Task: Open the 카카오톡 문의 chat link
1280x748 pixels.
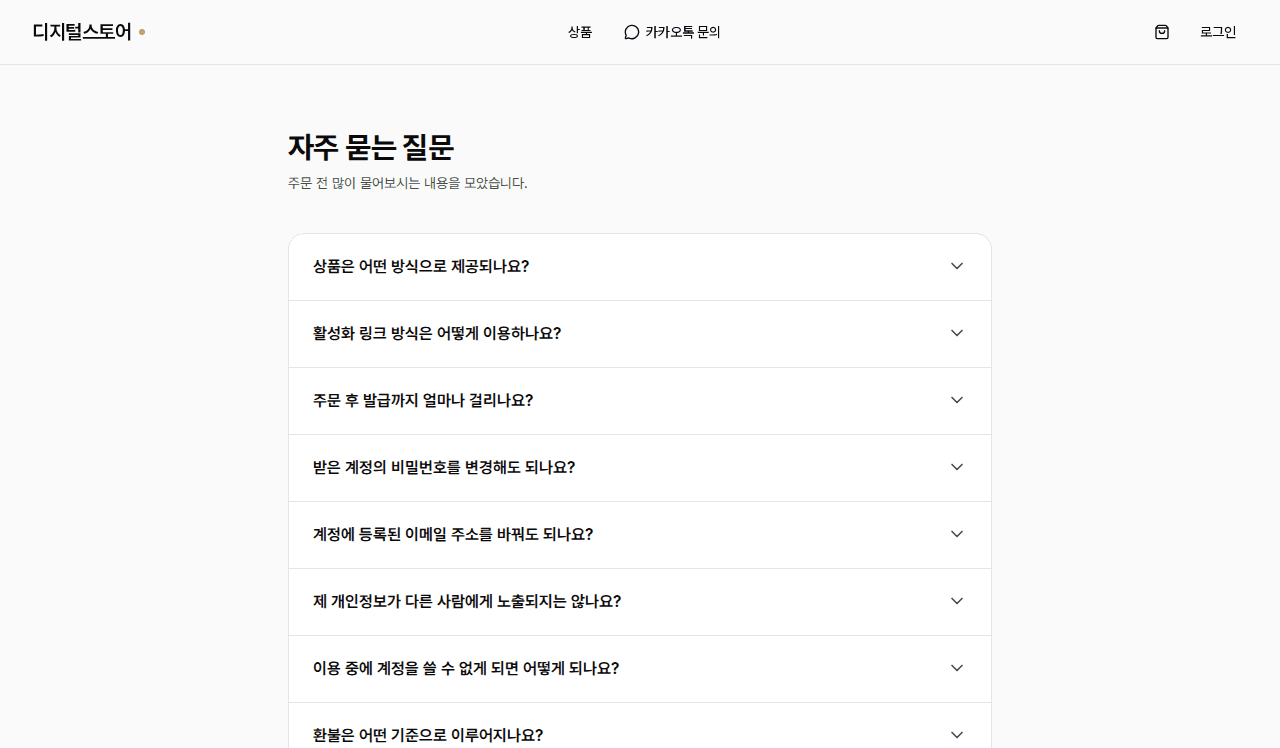Action: 672,32
